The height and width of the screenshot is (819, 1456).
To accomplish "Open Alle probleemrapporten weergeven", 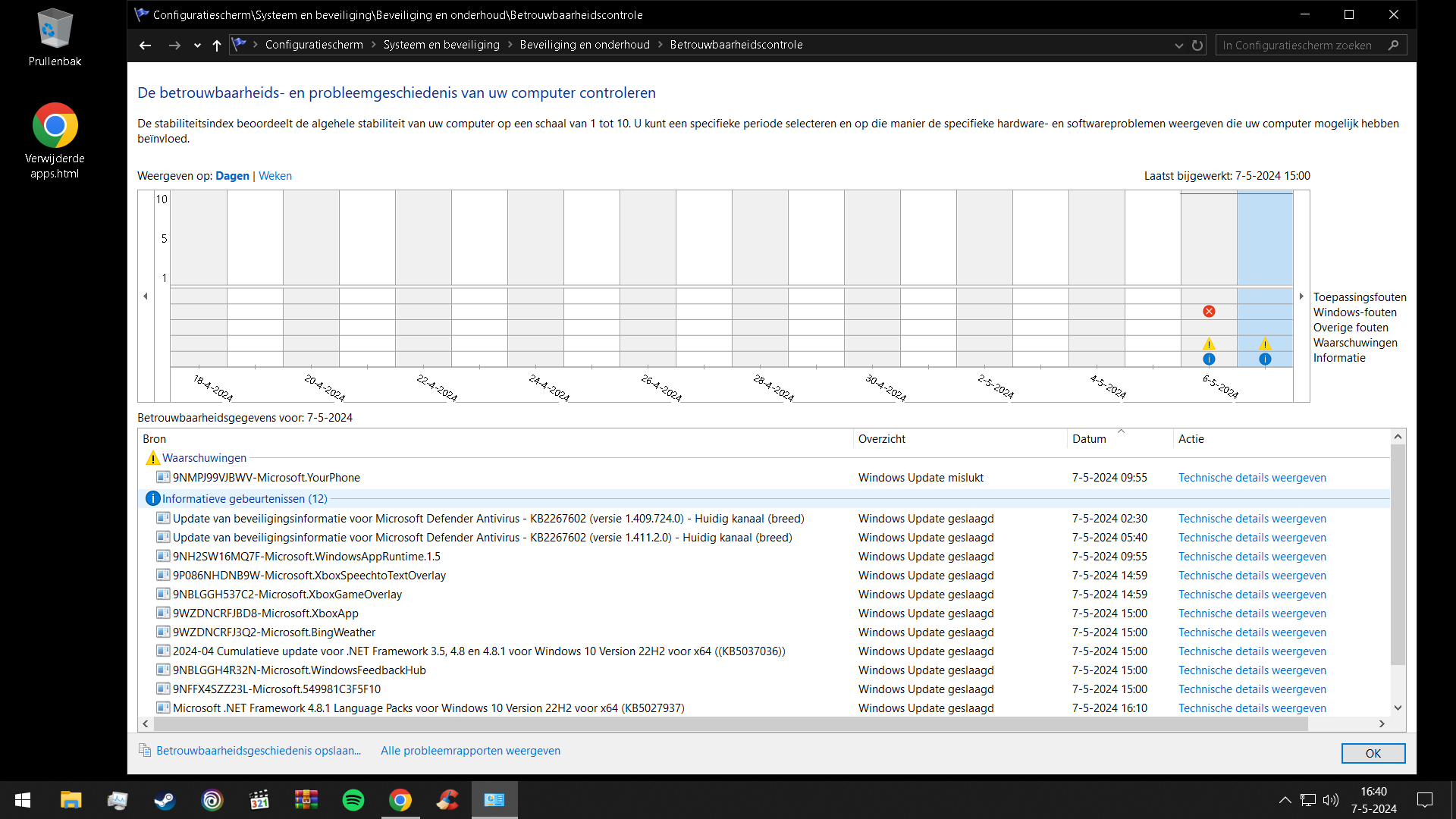I will (x=471, y=751).
